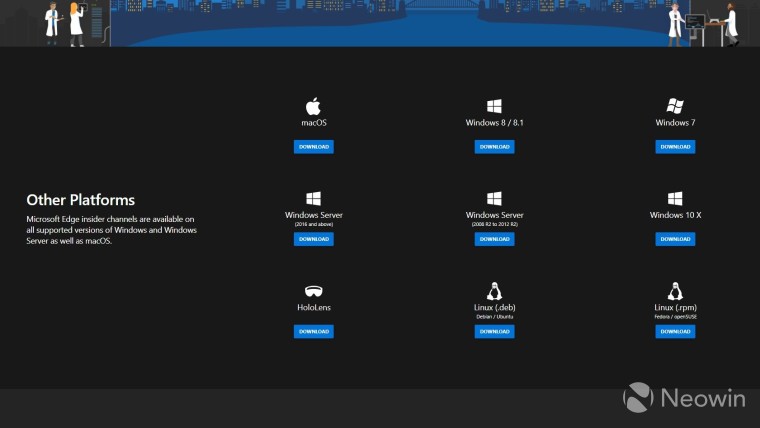Click the HoloLens headset icon
Image resolution: width=760 pixels, height=428 pixels.
point(314,291)
